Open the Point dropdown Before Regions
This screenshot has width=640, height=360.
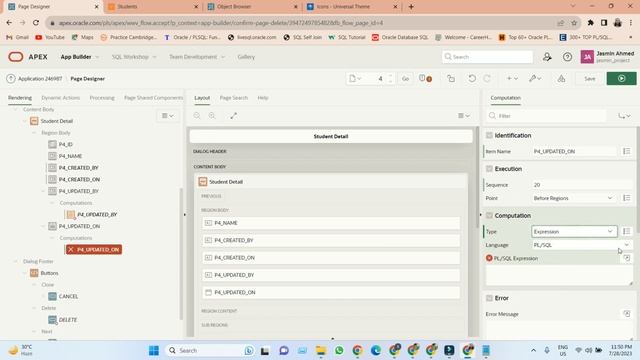click(x=573, y=198)
